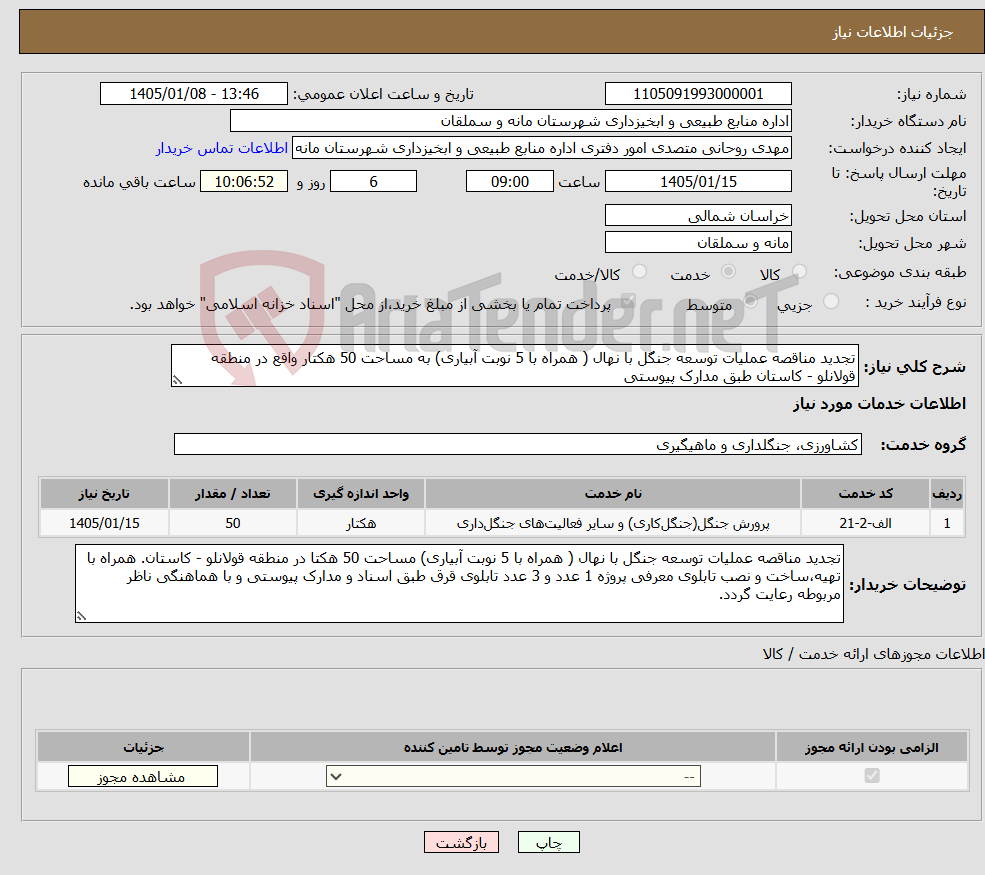Open اطلاعات تماس خریدار contact link
The height and width of the screenshot is (875, 985).
(222, 148)
